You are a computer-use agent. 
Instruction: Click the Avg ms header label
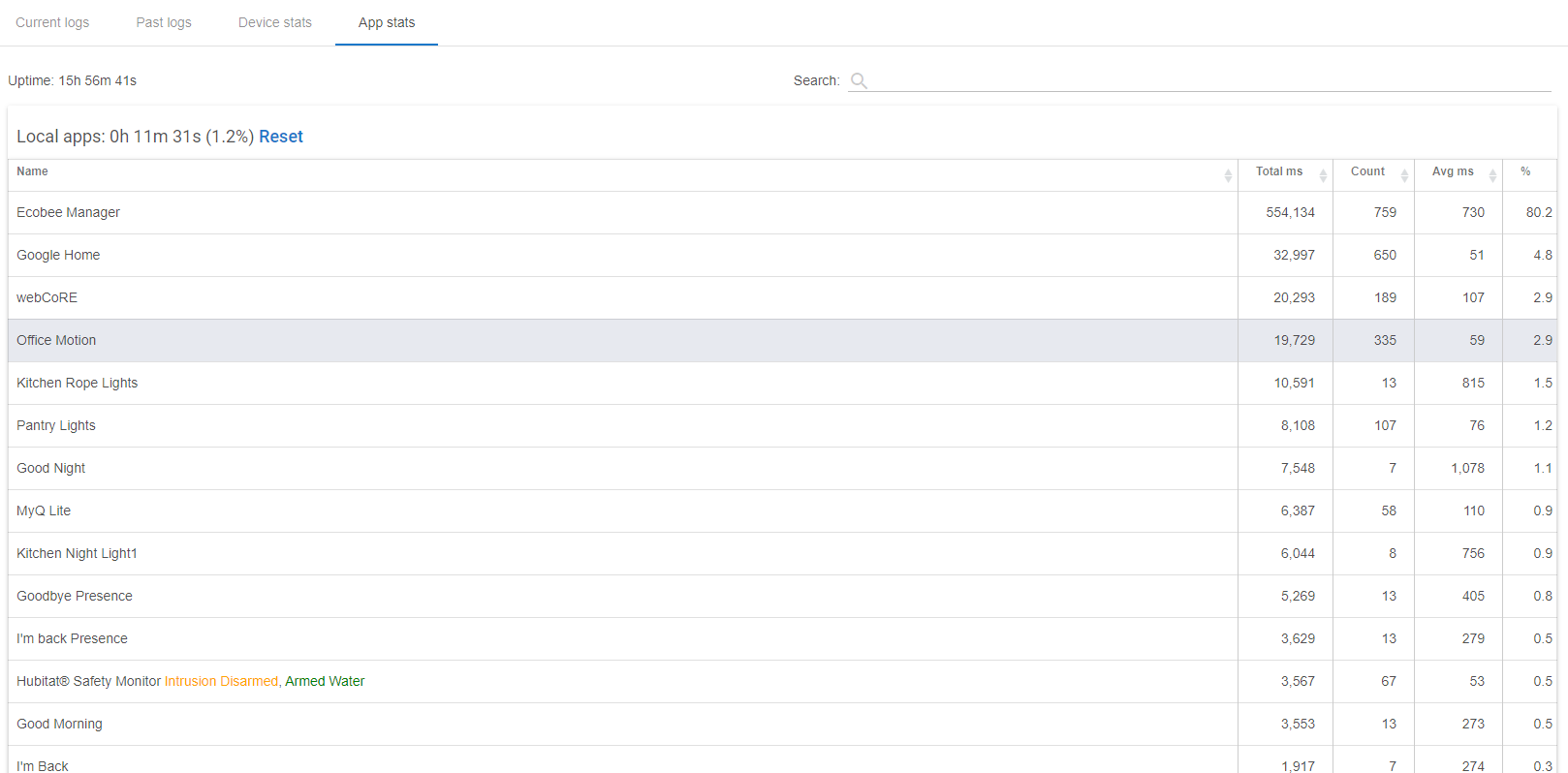point(1453,171)
